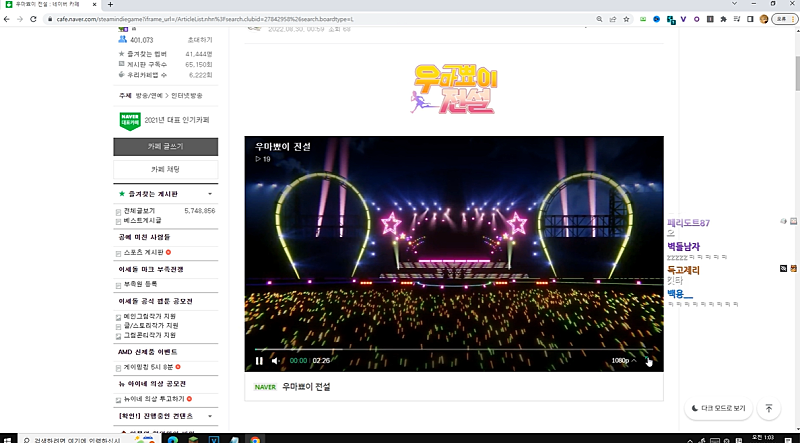Open the tab search chevron
The width and height of the screenshot is (800, 443).
(x=734, y=4)
